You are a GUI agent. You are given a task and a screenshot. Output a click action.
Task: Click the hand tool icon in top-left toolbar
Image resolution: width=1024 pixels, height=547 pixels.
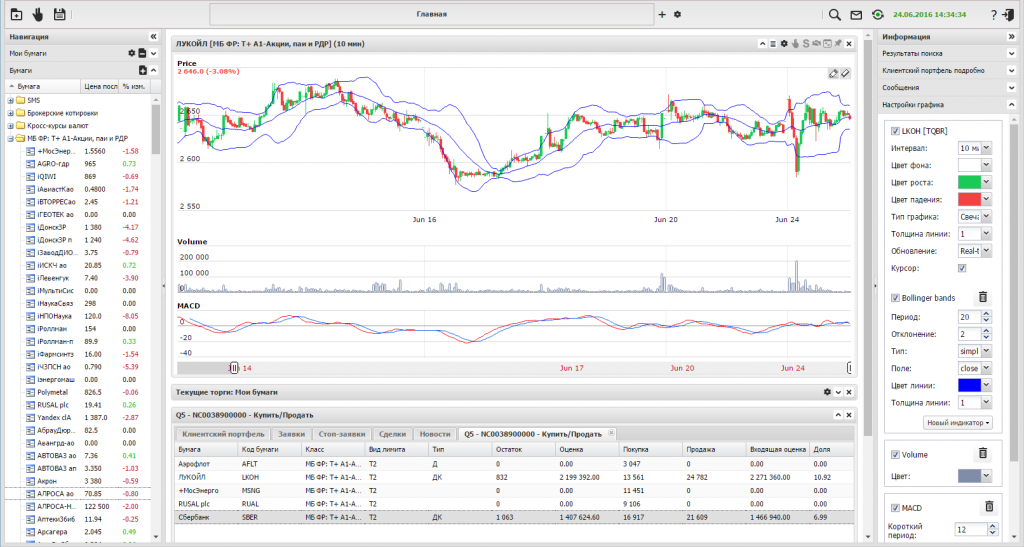38,15
